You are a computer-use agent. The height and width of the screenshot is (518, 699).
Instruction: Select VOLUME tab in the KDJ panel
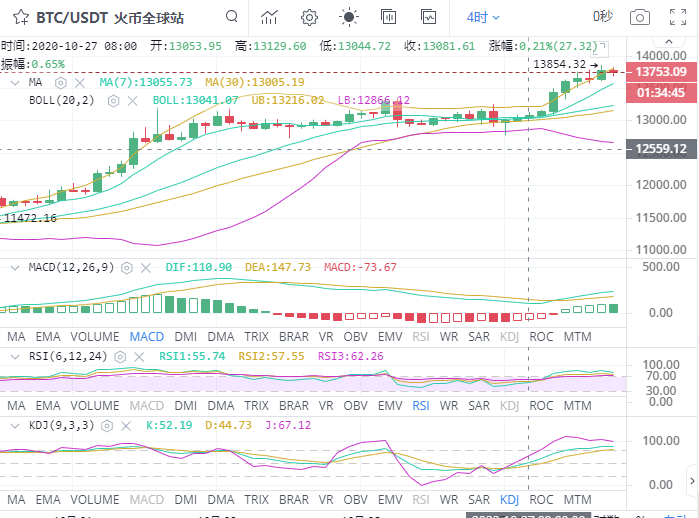95,500
